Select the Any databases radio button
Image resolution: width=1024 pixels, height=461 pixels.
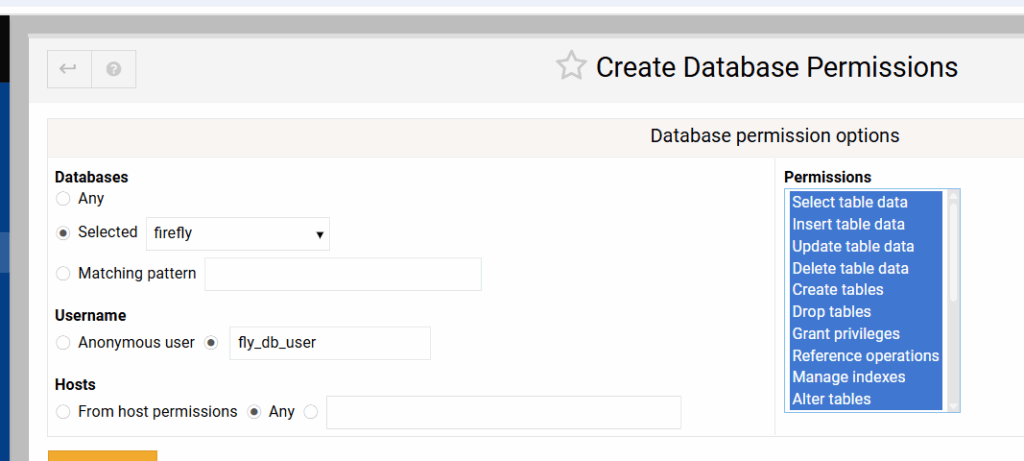coord(64,199)
